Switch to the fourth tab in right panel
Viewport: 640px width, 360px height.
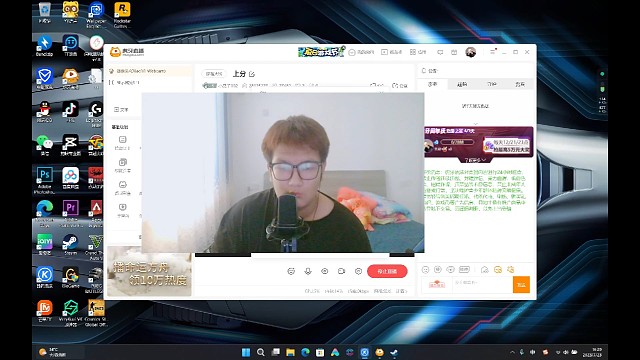(x=520, y=84)
